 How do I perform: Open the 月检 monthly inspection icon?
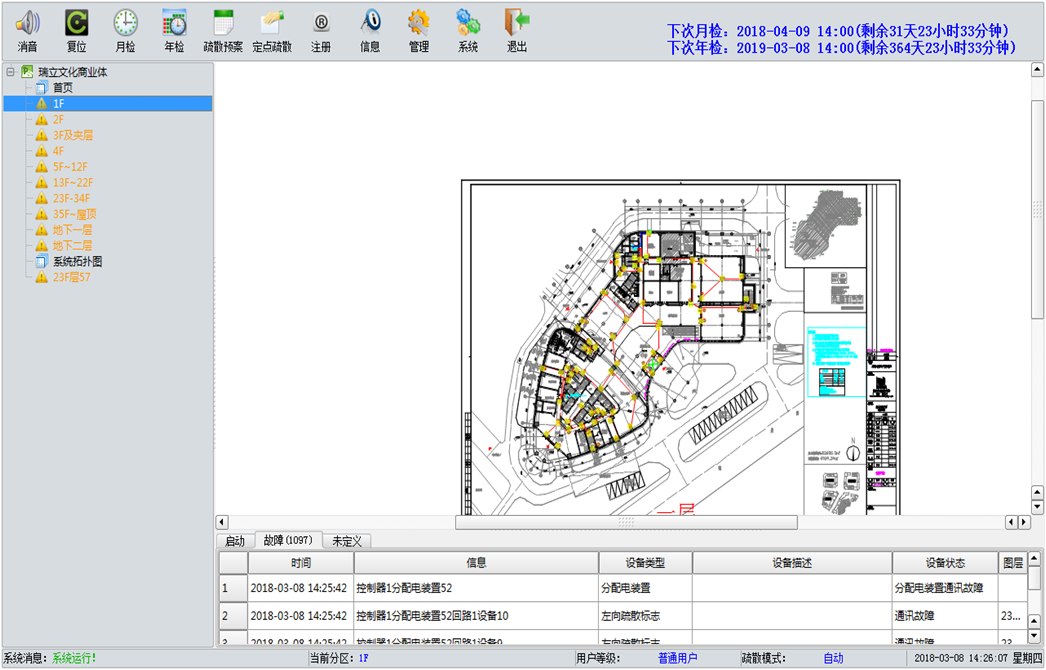(125, 23)
